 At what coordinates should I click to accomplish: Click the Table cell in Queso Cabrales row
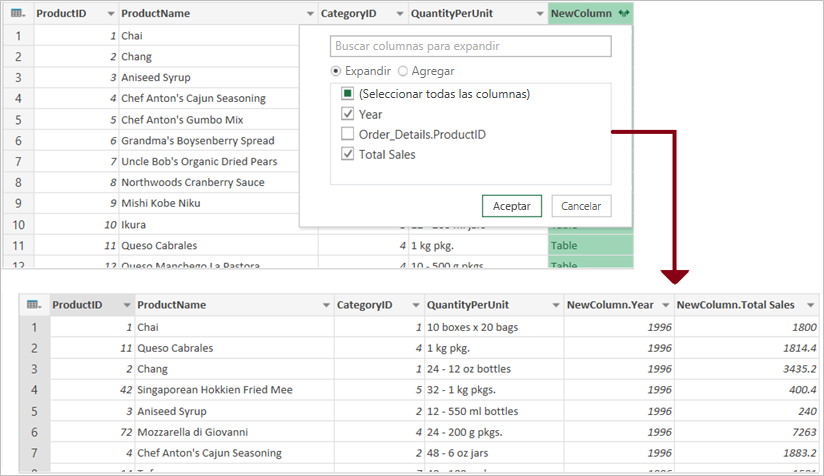[590, 245]
